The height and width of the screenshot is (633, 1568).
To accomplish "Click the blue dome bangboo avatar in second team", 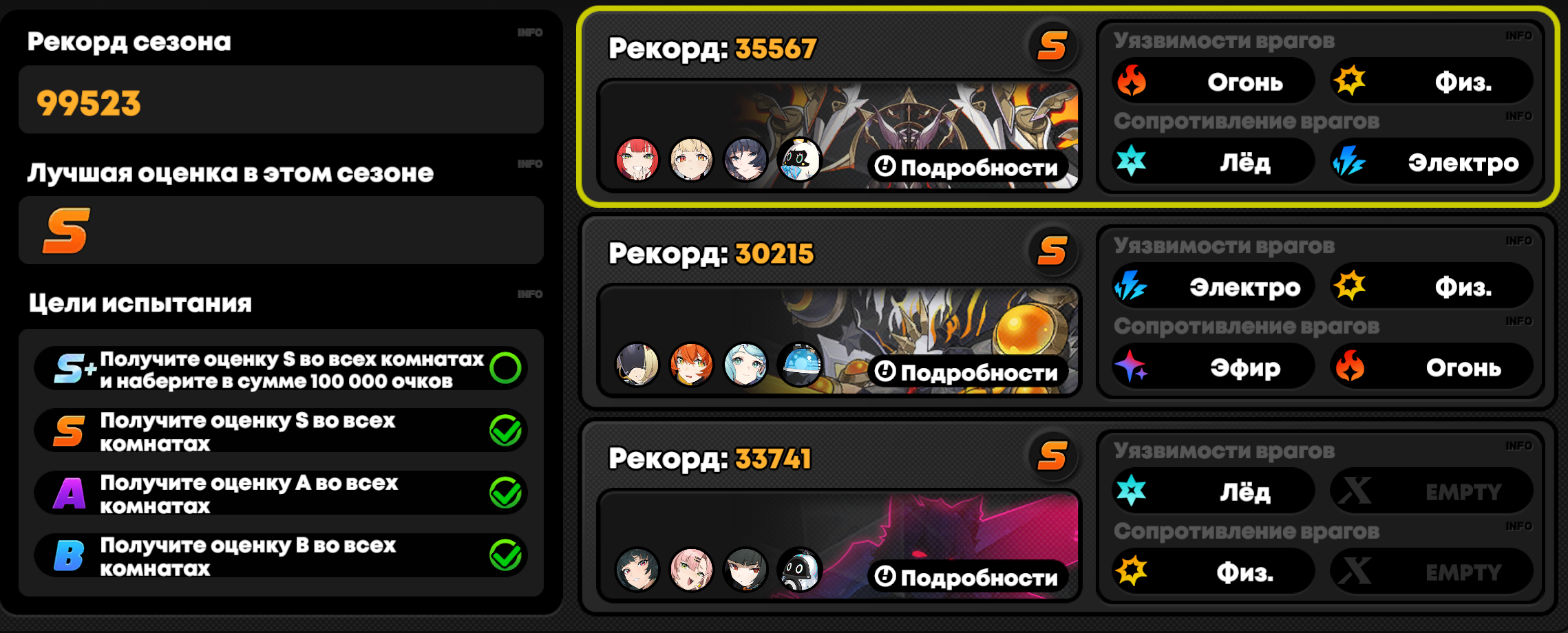I will click(800, 365).
